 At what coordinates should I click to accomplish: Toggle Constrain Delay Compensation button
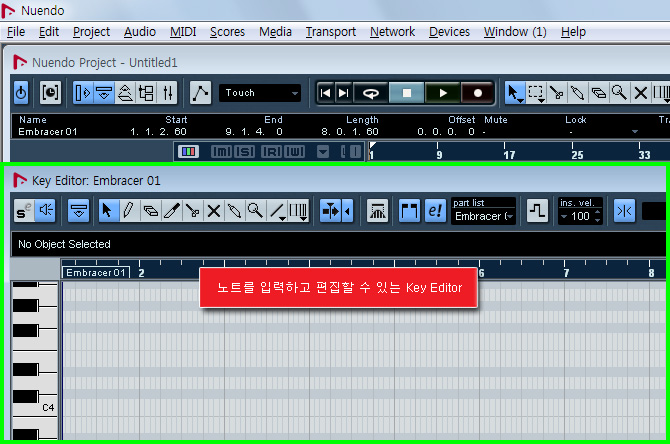tap(50, 93)
